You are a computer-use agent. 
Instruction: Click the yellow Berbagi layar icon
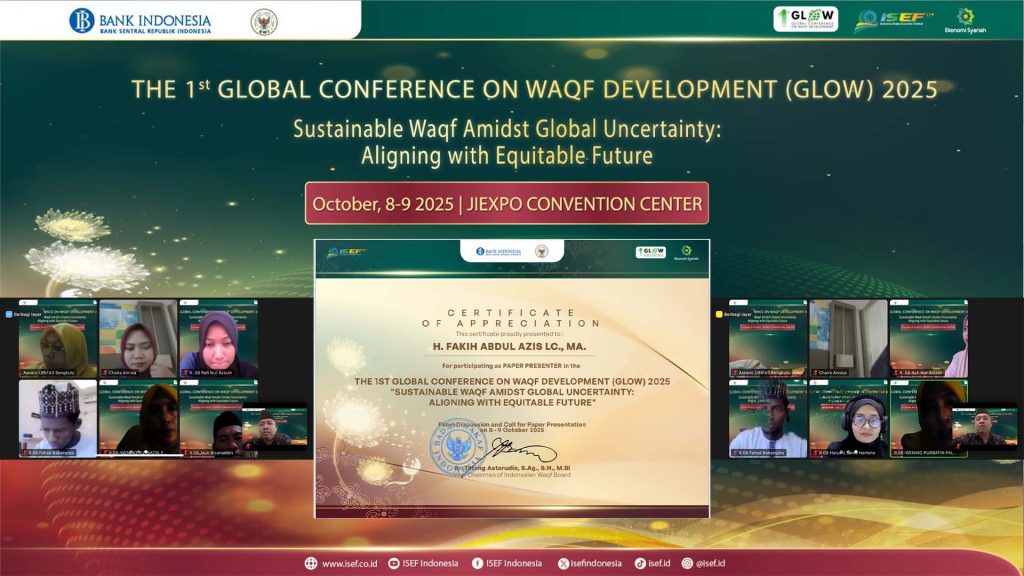719,314
